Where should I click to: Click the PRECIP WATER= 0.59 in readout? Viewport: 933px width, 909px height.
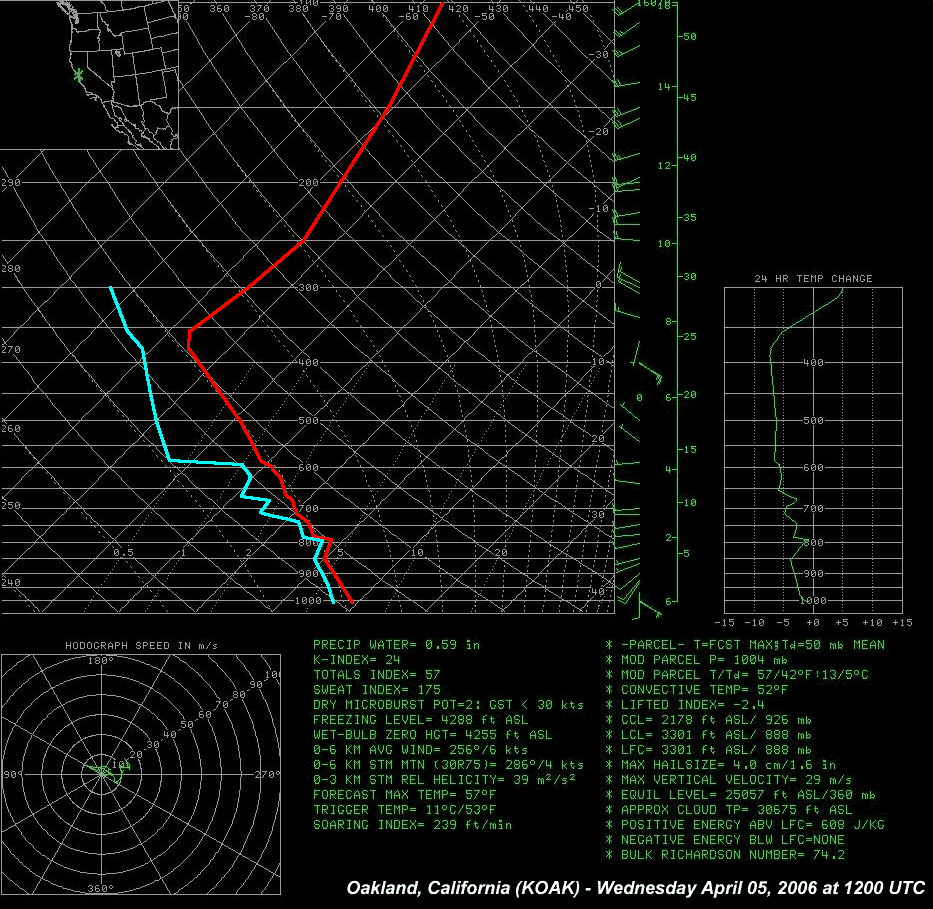click(396, 645)
